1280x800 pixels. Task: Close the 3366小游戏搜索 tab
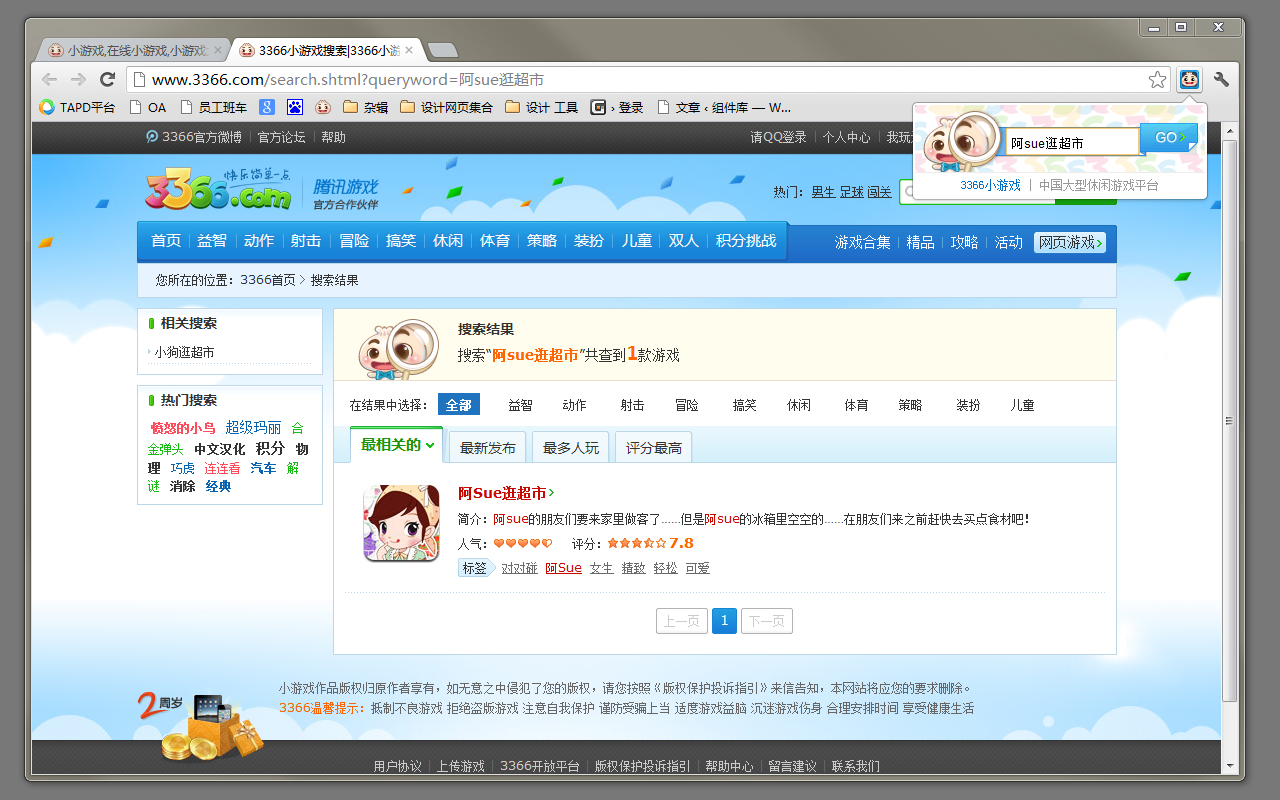click(x=409, y=50)
